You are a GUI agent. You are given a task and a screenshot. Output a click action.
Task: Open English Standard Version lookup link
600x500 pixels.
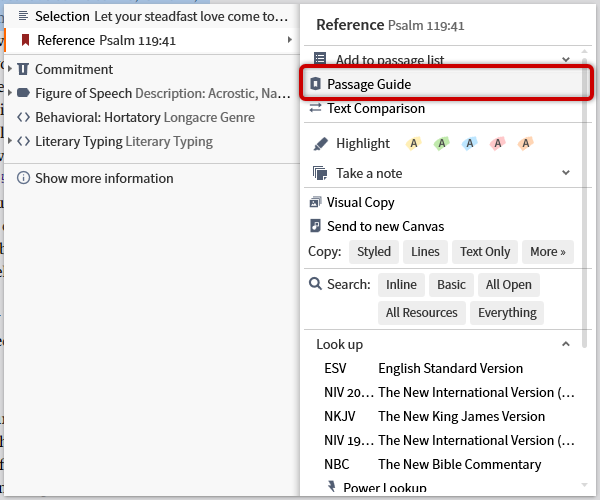tap(450, 368)
